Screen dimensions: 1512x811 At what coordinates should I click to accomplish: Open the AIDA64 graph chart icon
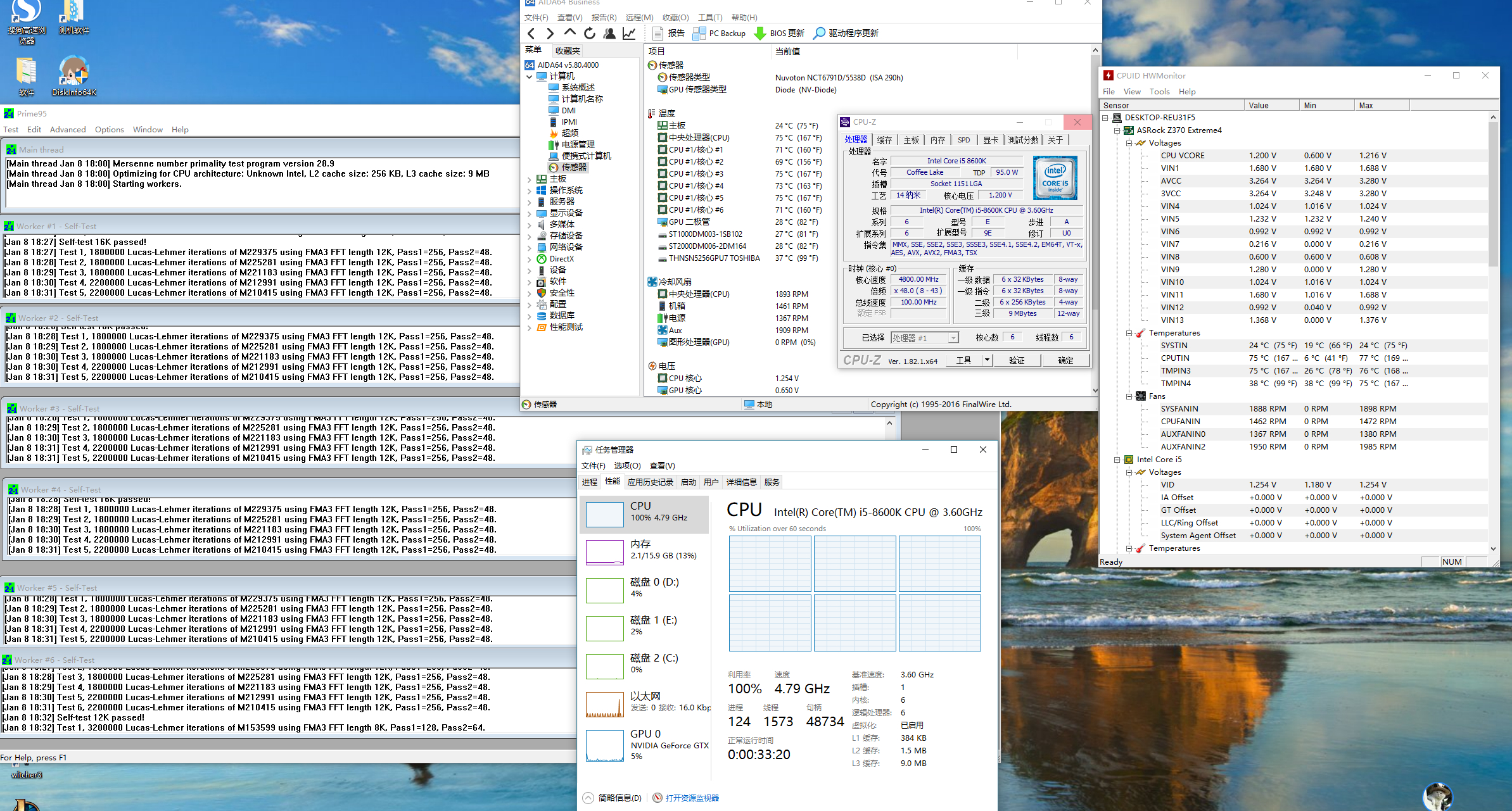pos(629,34)
